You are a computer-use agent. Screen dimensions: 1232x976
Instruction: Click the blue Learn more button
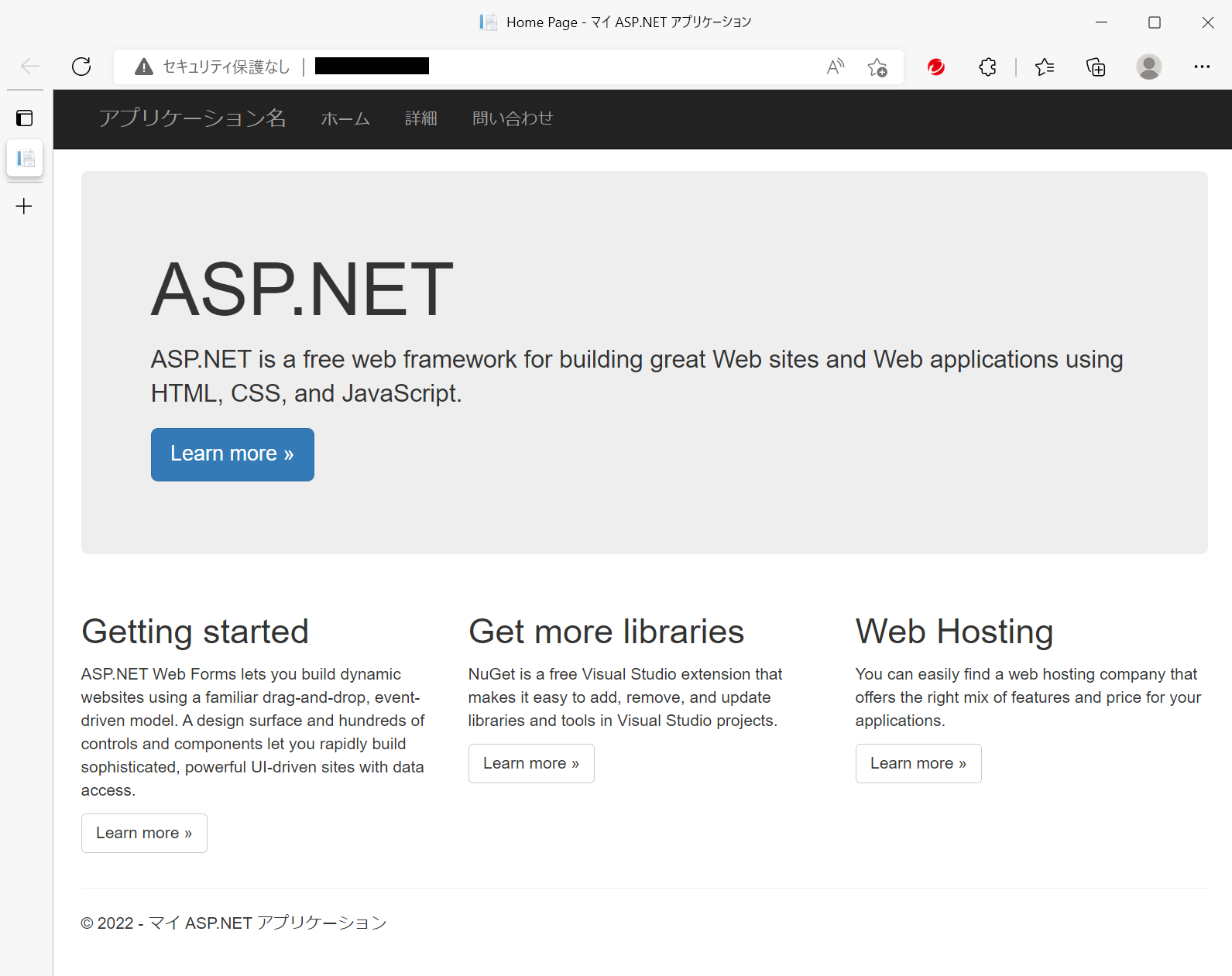click(232, 454)
